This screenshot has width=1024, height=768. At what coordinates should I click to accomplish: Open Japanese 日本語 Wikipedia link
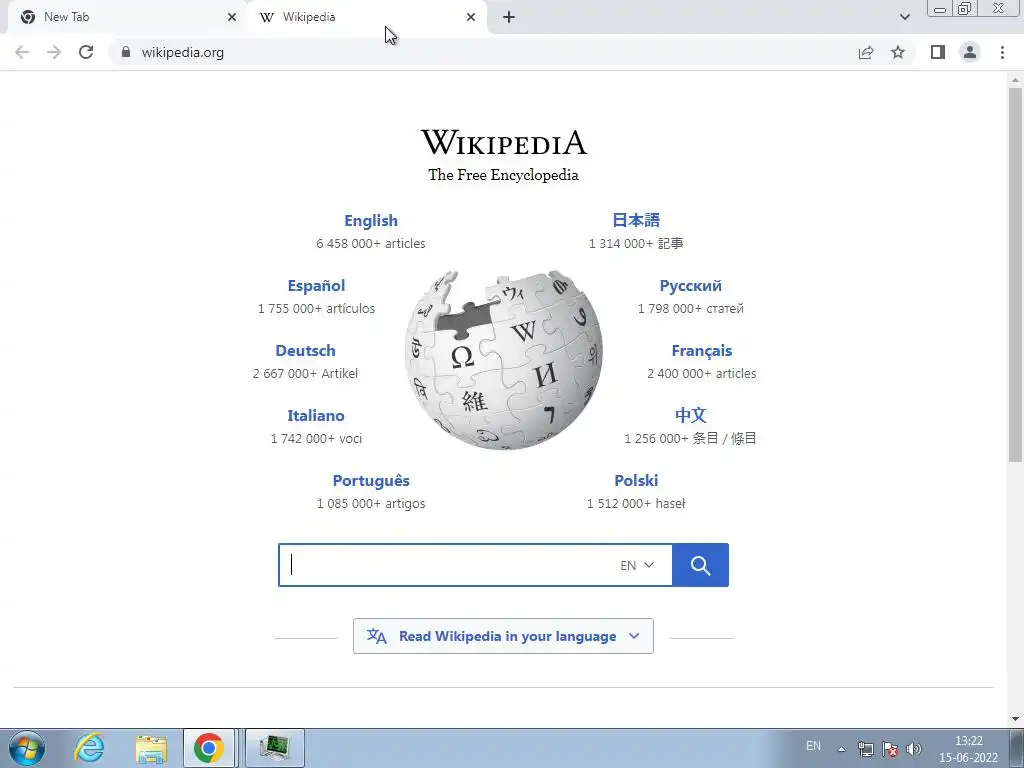coord(636,220)
